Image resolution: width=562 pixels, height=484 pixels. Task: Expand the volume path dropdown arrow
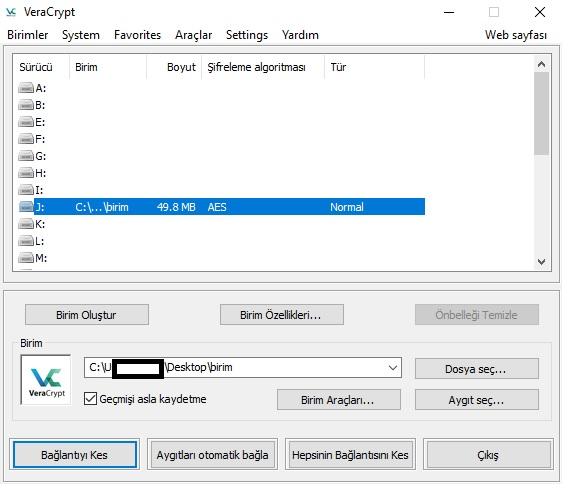pos(393,368)
